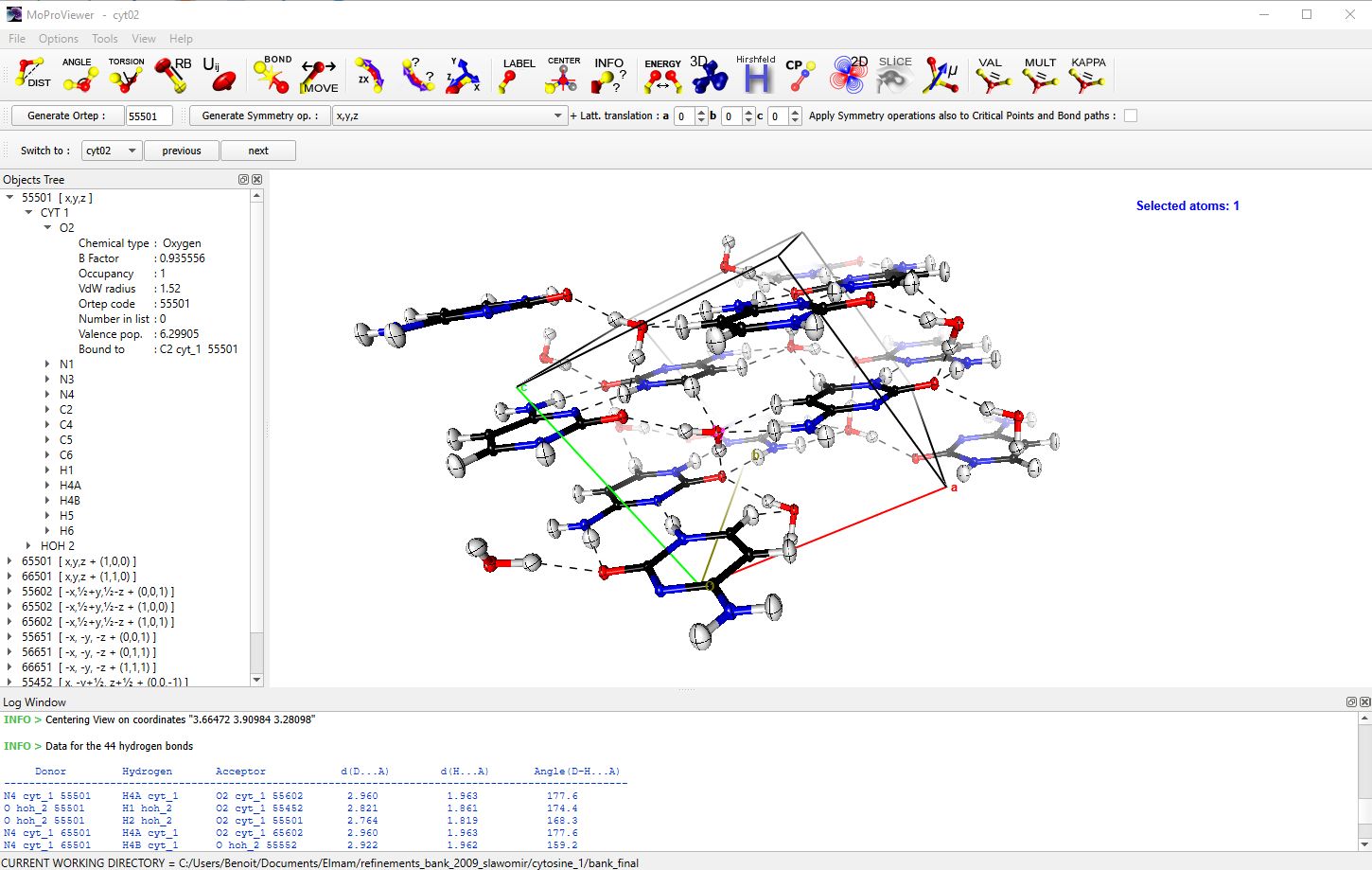
Task: Click the BOND tool icon
Action: coord(272,75)
